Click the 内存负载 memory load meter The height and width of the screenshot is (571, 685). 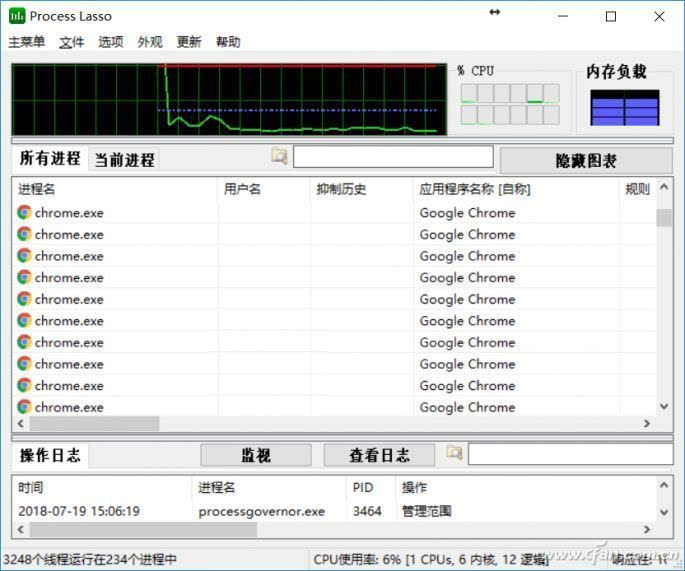pos(625,108)
